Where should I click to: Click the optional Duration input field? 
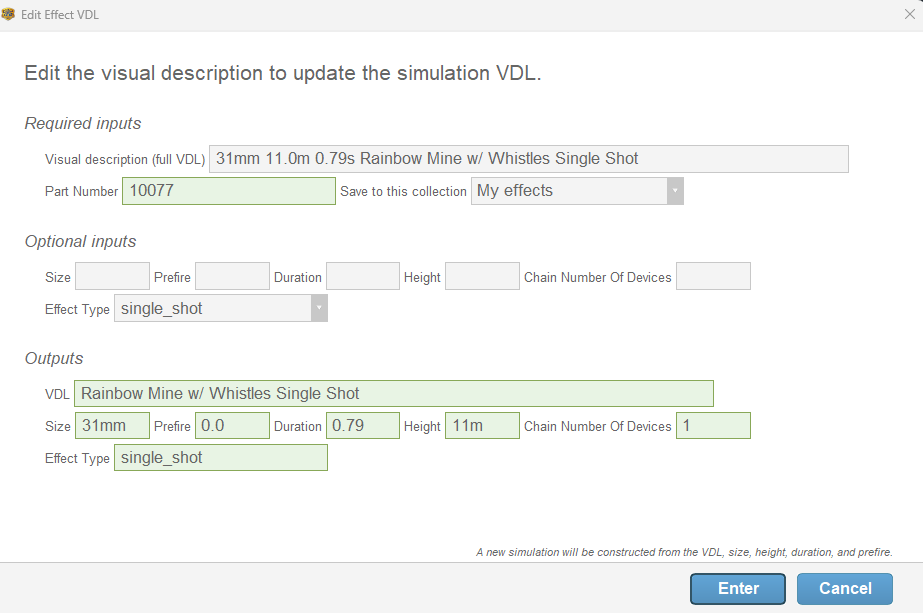(x=363, y=277)
